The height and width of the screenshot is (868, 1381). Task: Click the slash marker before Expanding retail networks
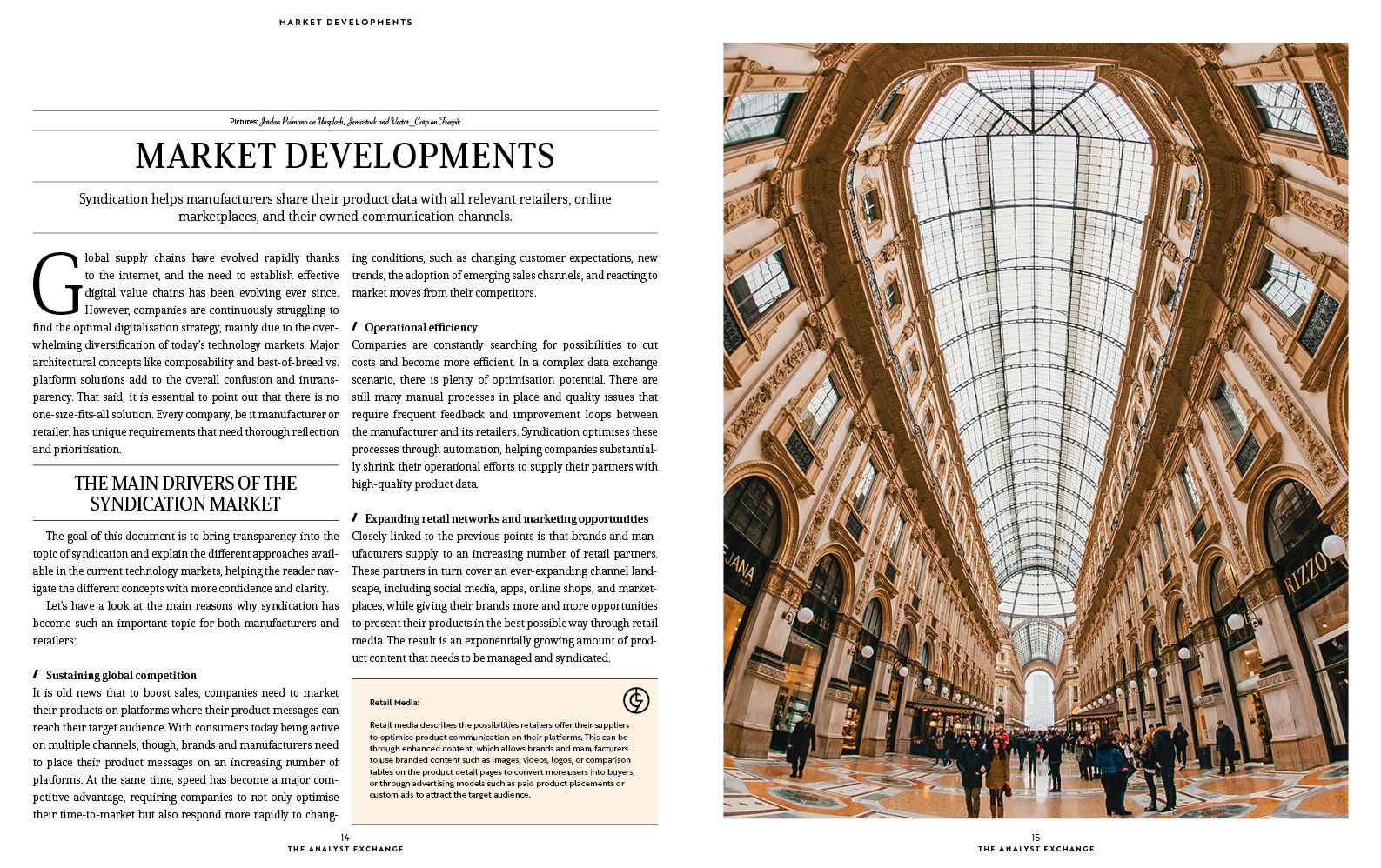pos(355,518)
